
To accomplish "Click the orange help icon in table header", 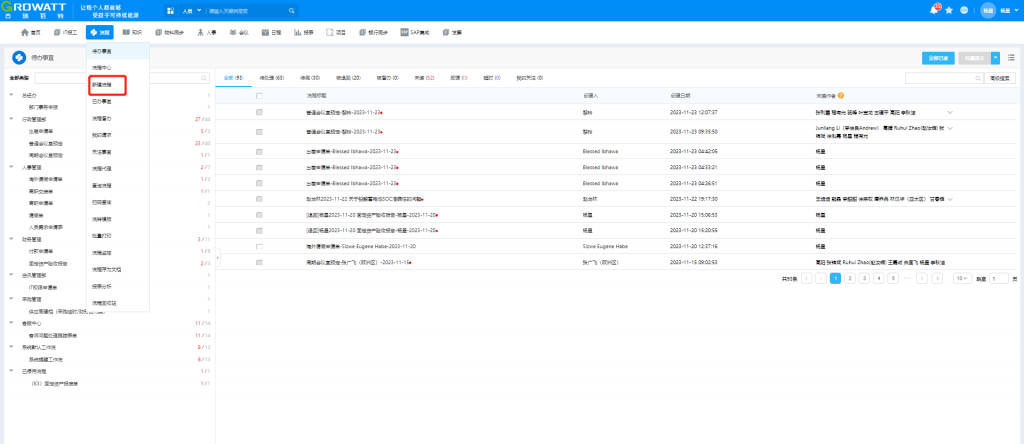I will click(840, 95).
